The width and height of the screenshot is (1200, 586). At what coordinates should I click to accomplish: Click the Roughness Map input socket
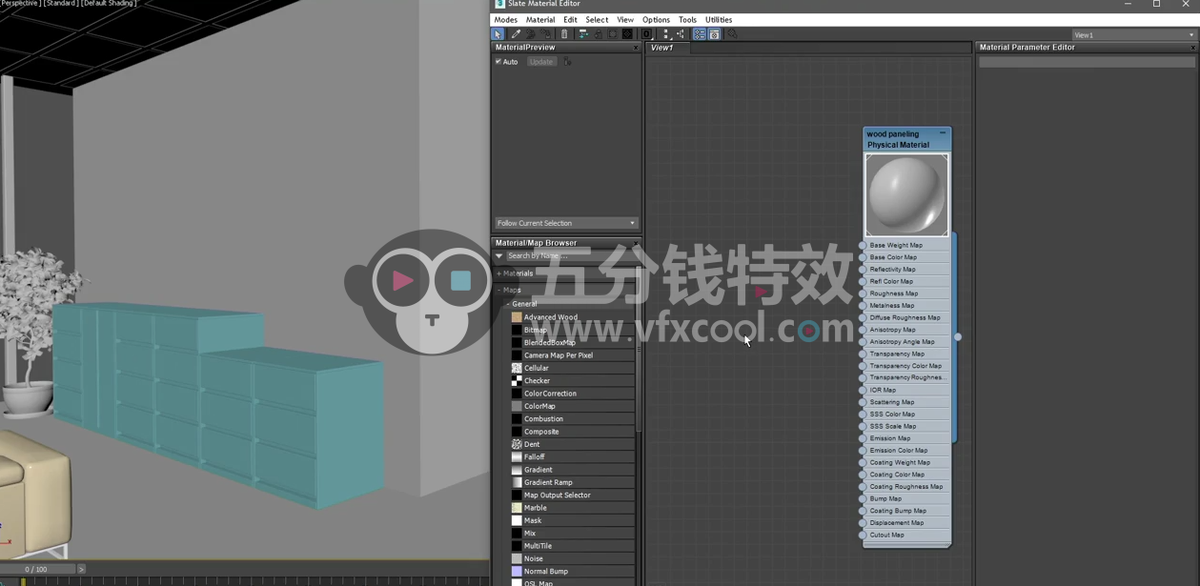[863, 293]
